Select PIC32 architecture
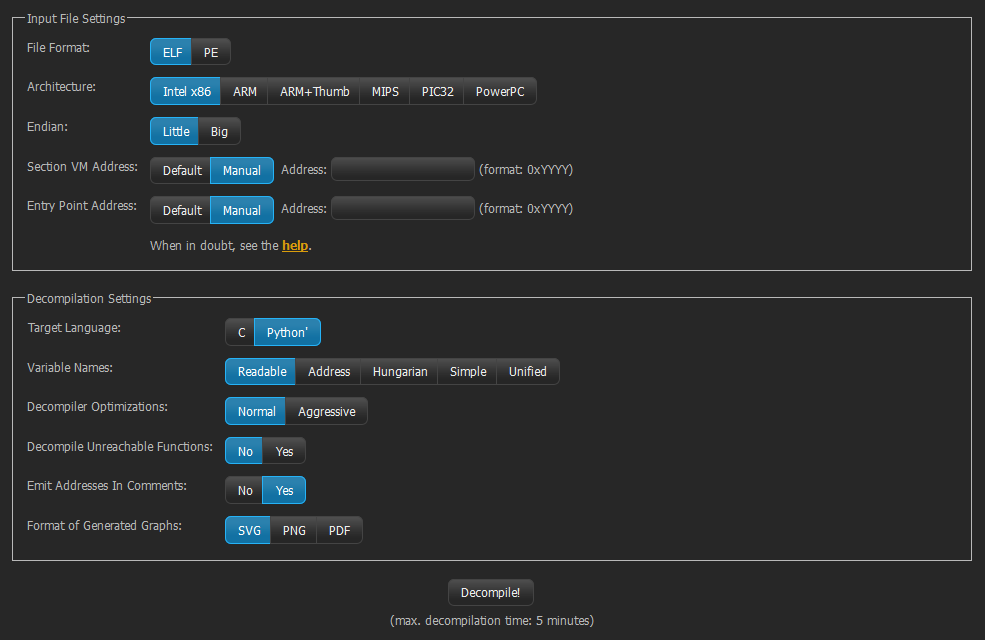The width and height of the screenshot is (985, 640). click(x=437, y=92)
